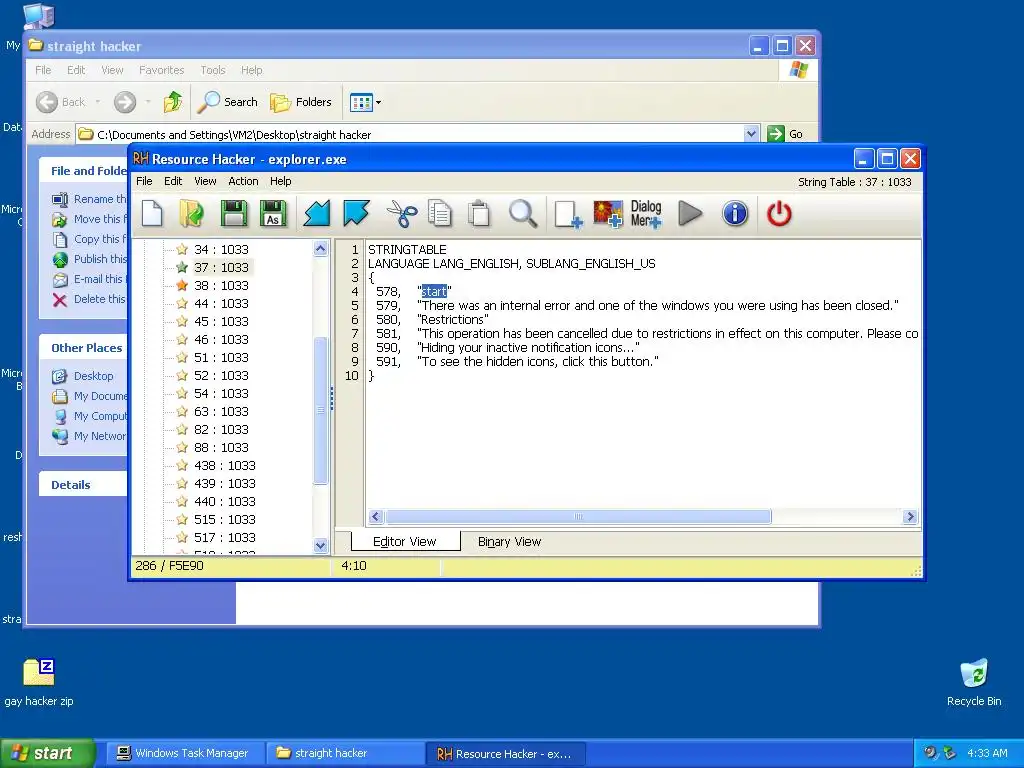Click the Desktop link under Other Places

click(x=93, y=376)
